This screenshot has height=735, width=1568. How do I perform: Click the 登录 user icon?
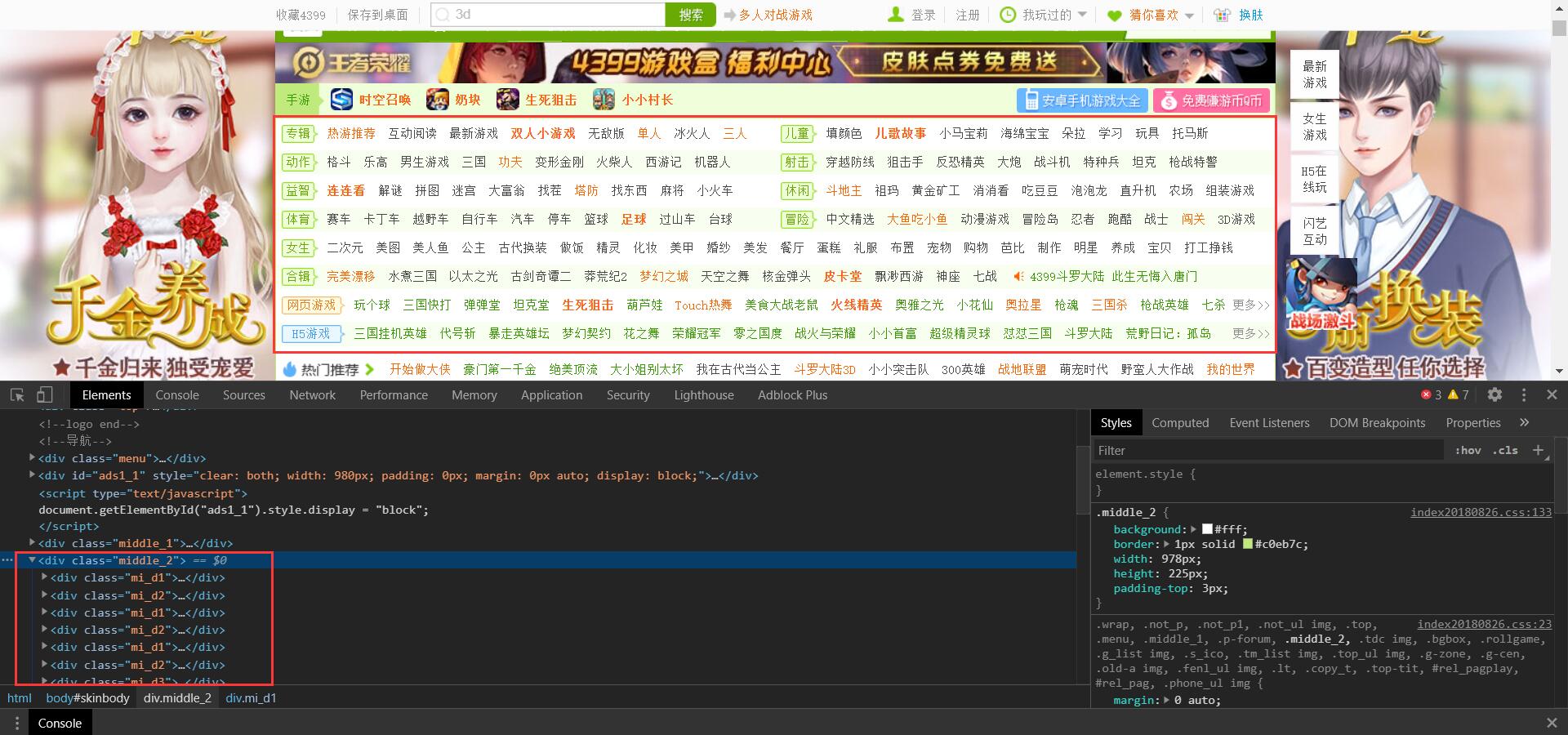(x=896, y=15)
